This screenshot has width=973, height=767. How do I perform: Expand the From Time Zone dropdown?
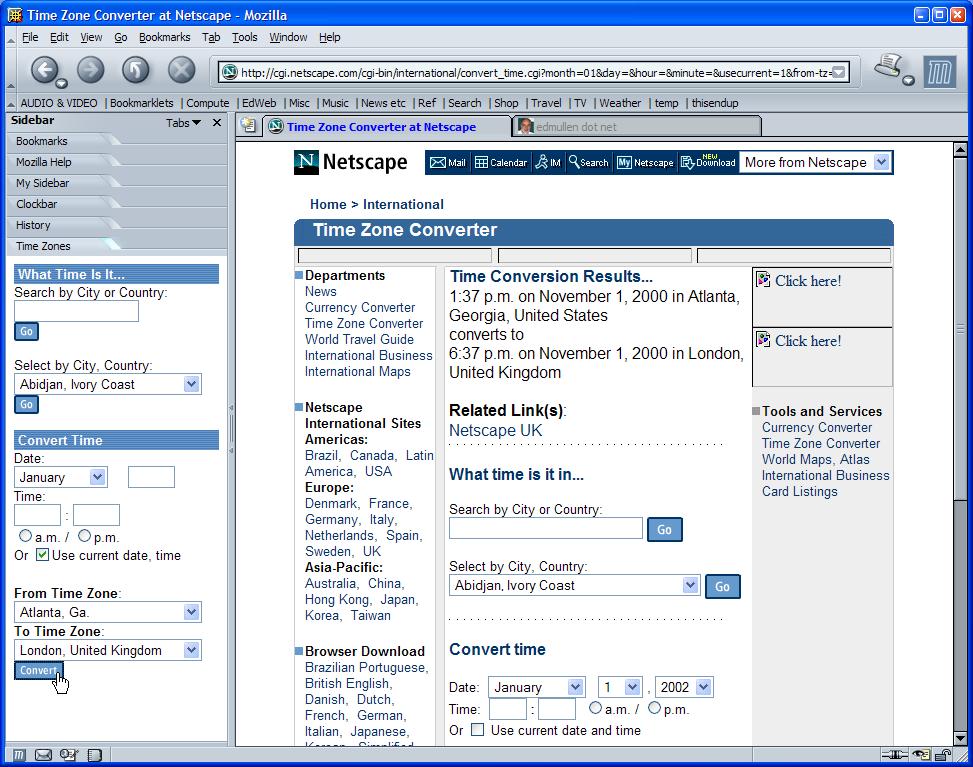(191, 612)
